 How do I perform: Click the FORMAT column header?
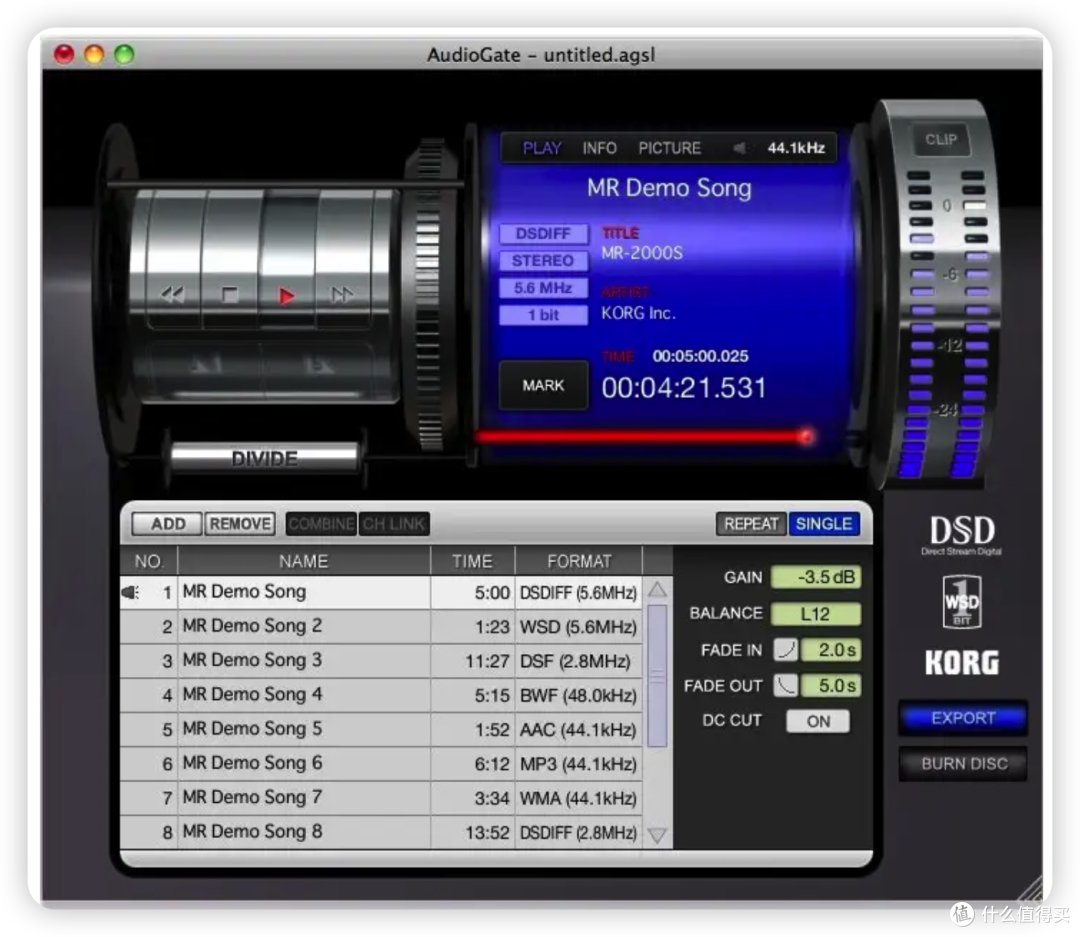pos(579,562)
